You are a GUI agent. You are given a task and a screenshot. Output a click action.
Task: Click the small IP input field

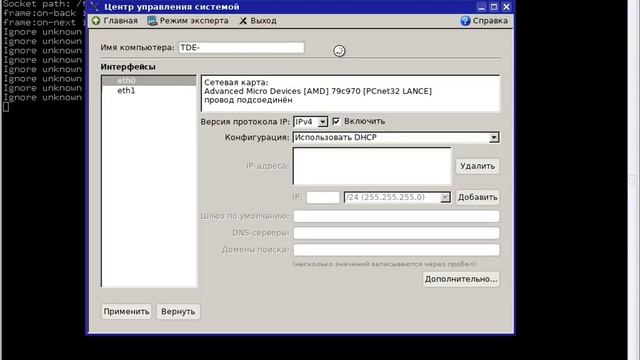[x=323, y=198]
